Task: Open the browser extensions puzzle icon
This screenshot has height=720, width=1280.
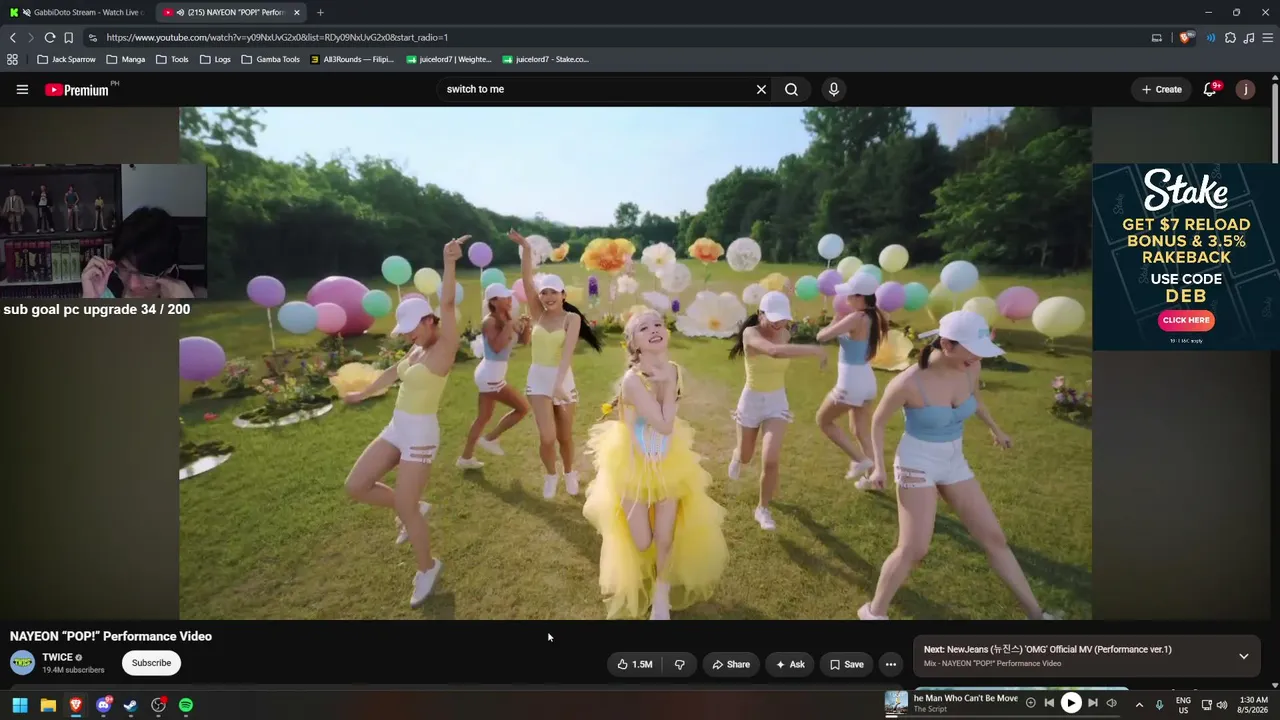Action: (1230, 38)
